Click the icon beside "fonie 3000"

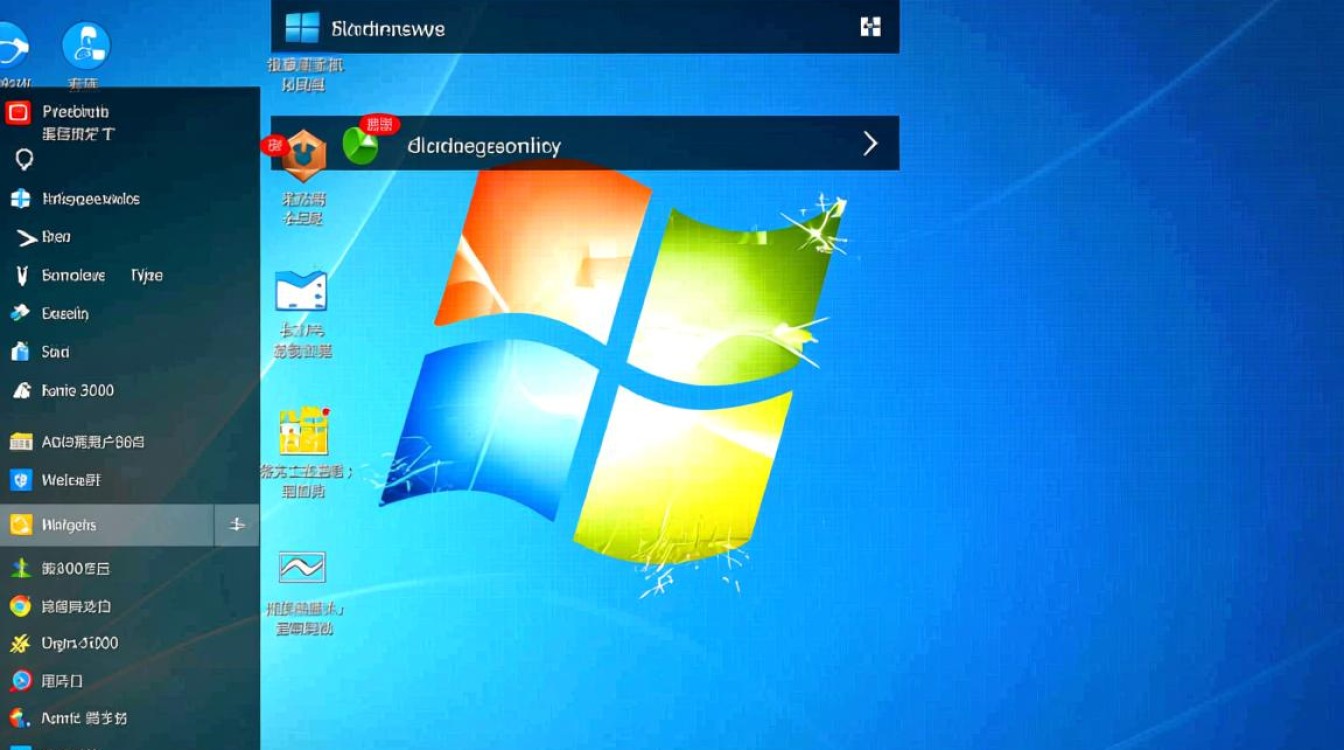pos(21,390)
